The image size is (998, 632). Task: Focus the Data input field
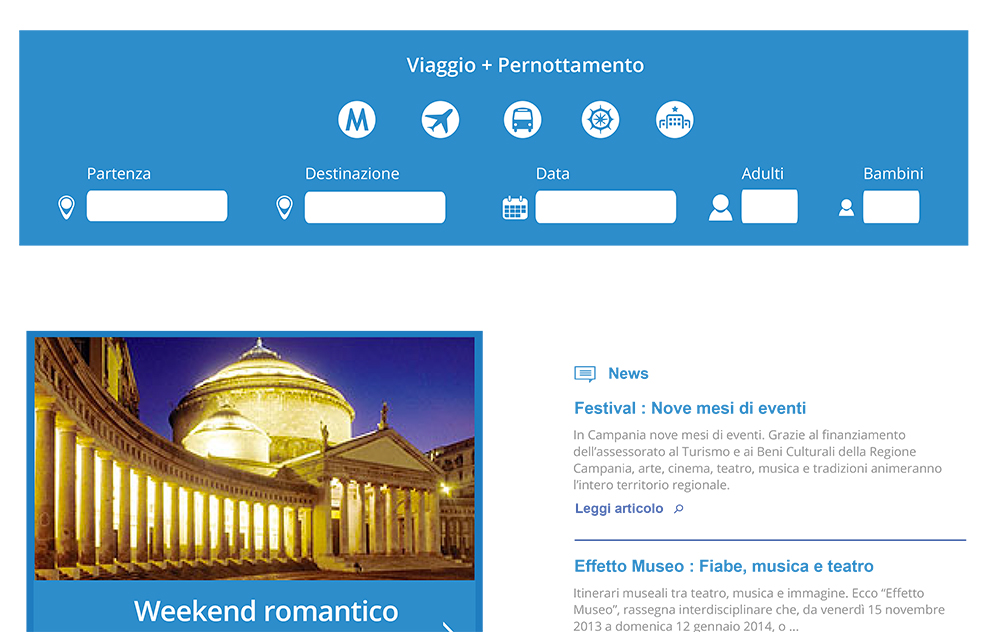[x=606, y=207]
